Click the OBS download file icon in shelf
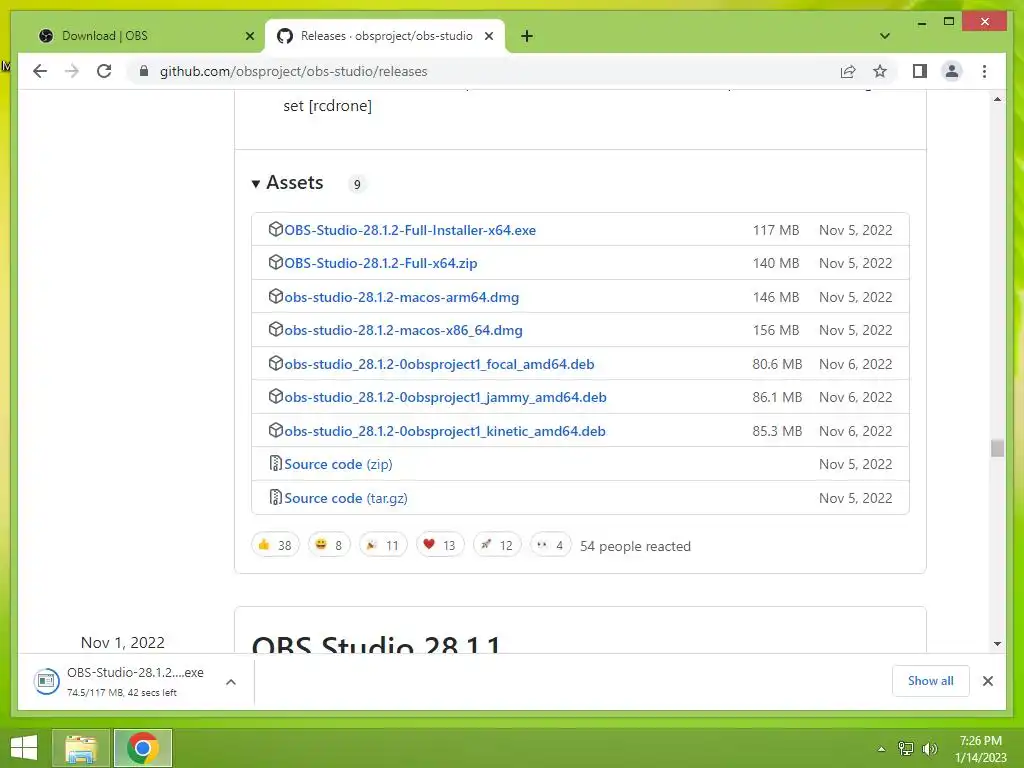Viewport: 1024px width, 768px height. coord(46,681)
